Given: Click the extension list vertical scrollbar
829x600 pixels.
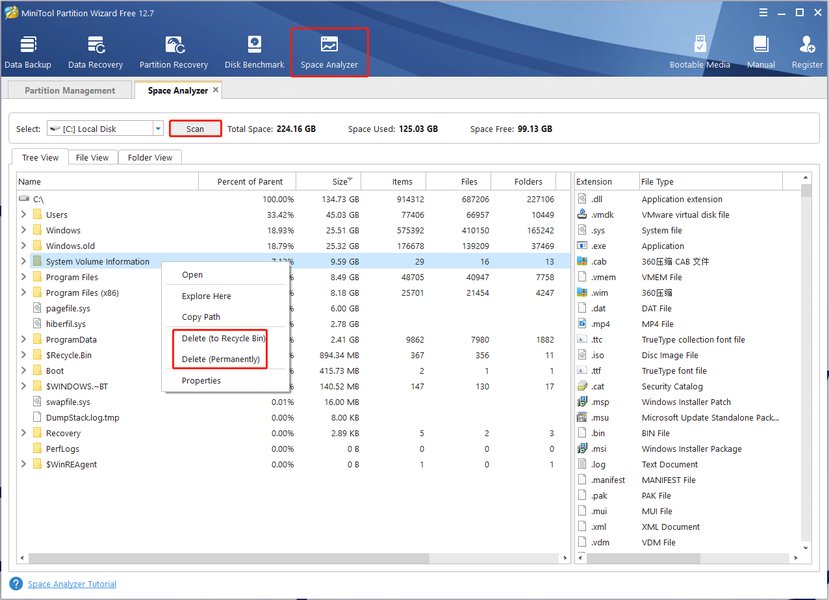Looking at the screenshot, I should (x=806, y=190).
